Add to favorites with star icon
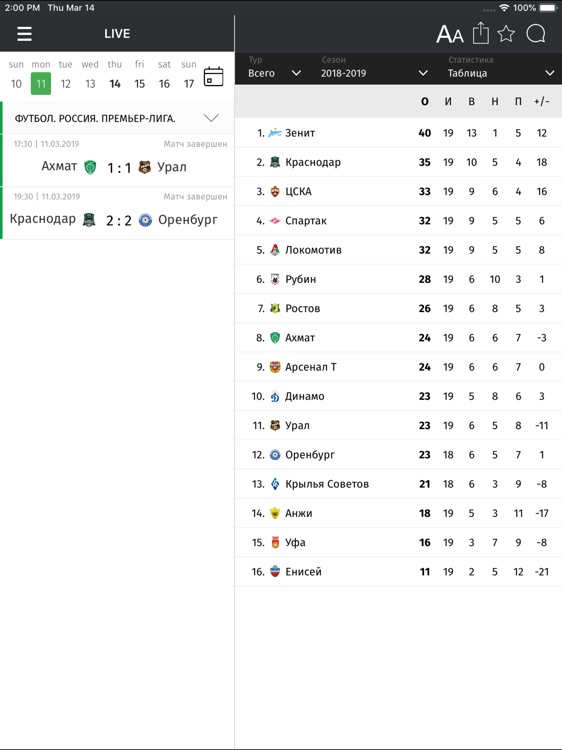 [506, 34]
